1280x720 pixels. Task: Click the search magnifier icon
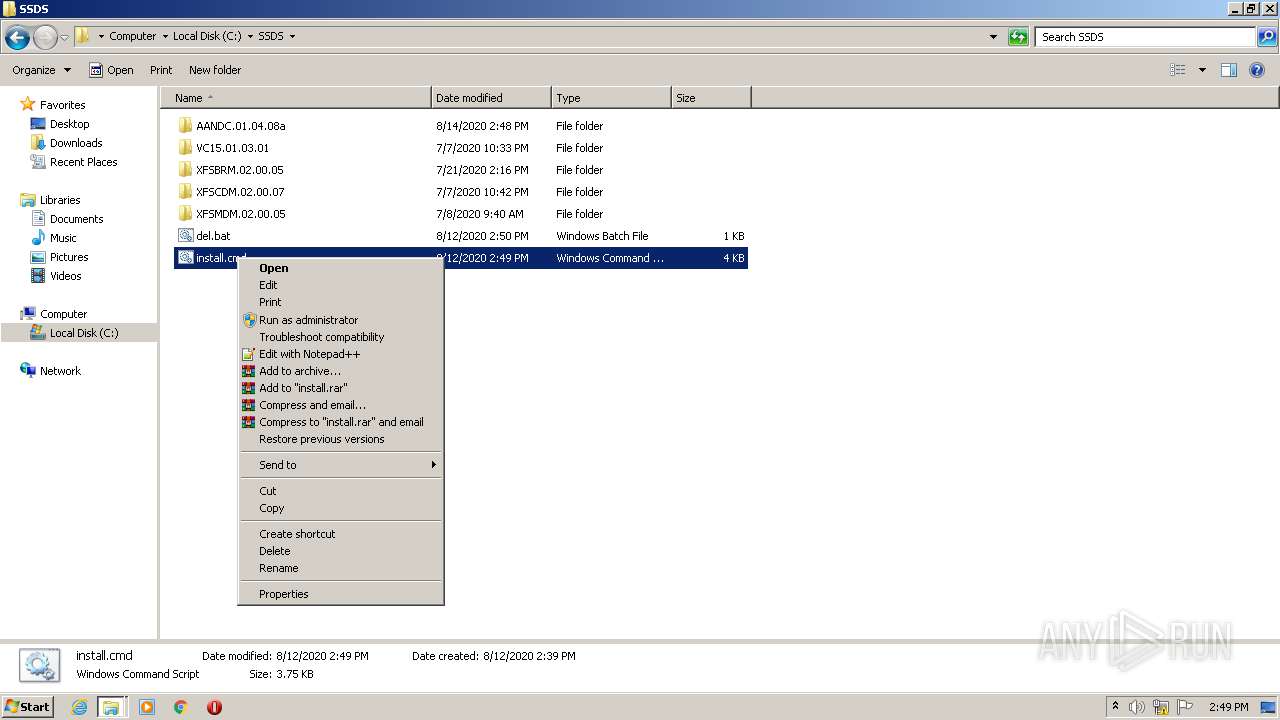coord(1267,37)
